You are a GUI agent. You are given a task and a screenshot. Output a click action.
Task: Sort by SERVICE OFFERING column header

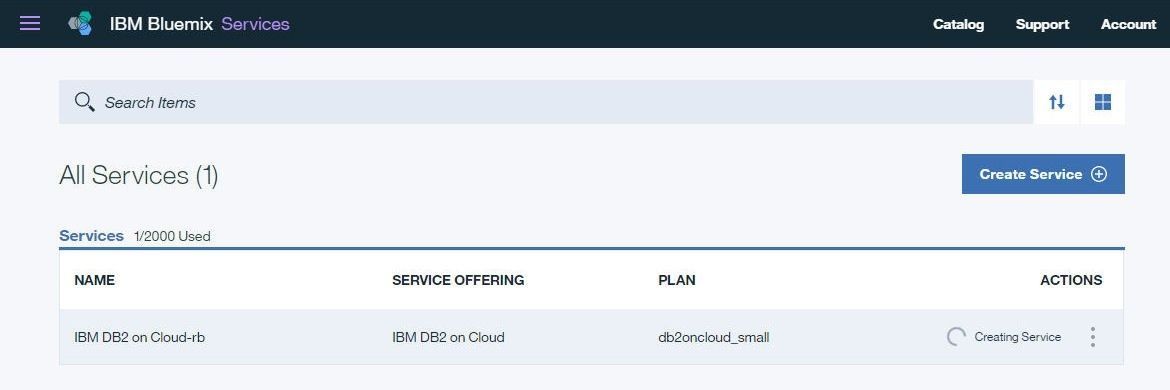458,280
